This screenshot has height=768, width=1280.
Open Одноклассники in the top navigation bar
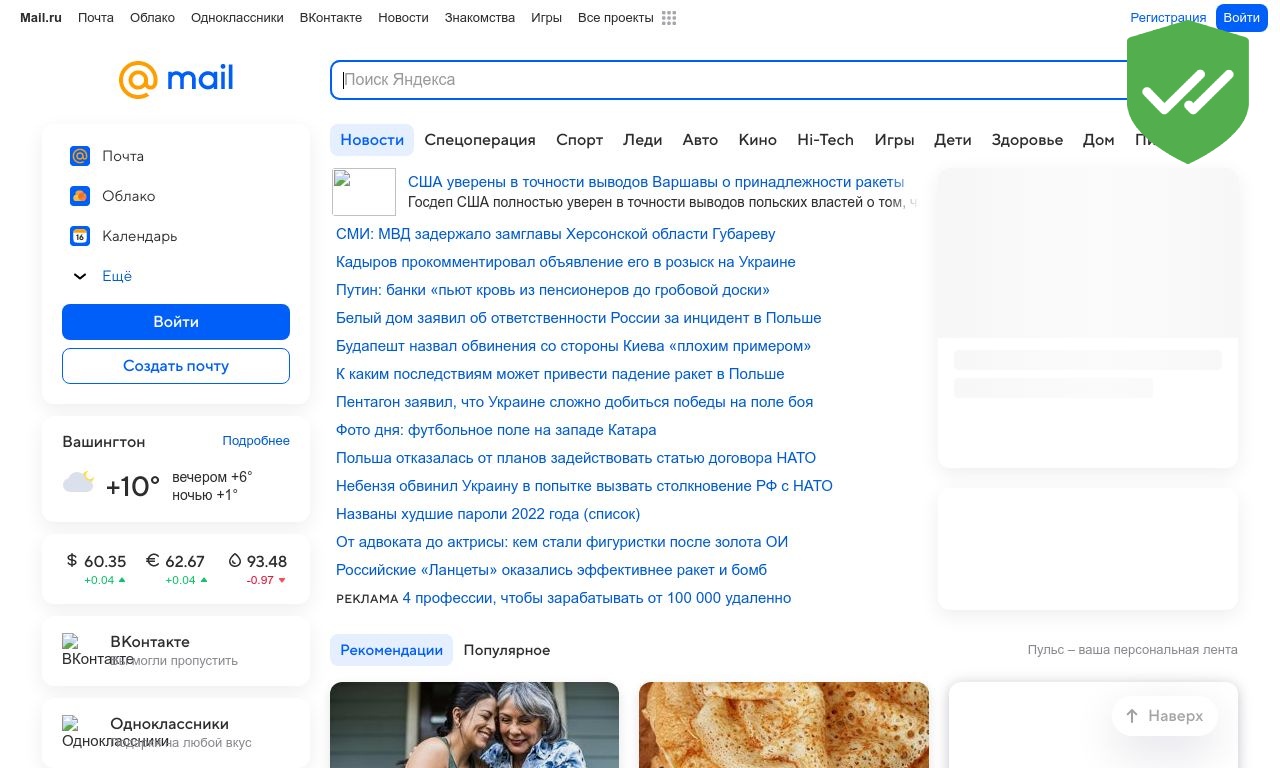[237, 18]
